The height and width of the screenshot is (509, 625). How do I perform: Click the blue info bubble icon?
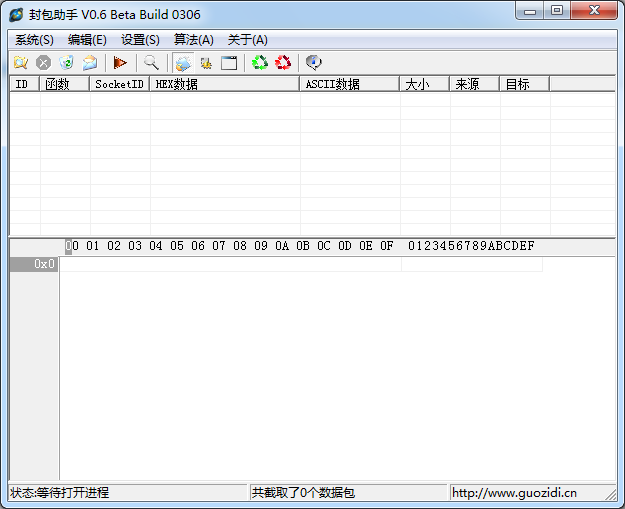tap(314, 63)
